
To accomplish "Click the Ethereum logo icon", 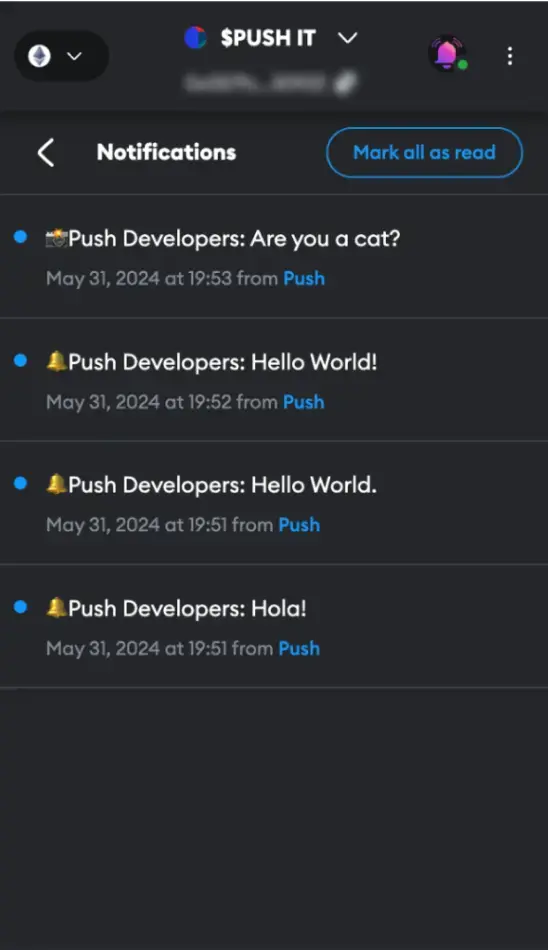I will [39, 56].
